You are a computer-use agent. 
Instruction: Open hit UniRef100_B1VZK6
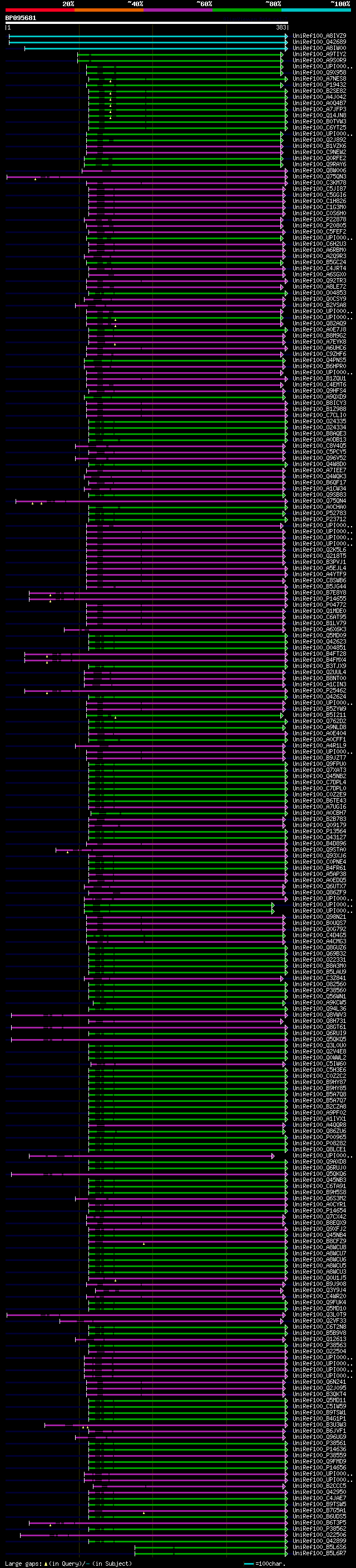point(319,146)
